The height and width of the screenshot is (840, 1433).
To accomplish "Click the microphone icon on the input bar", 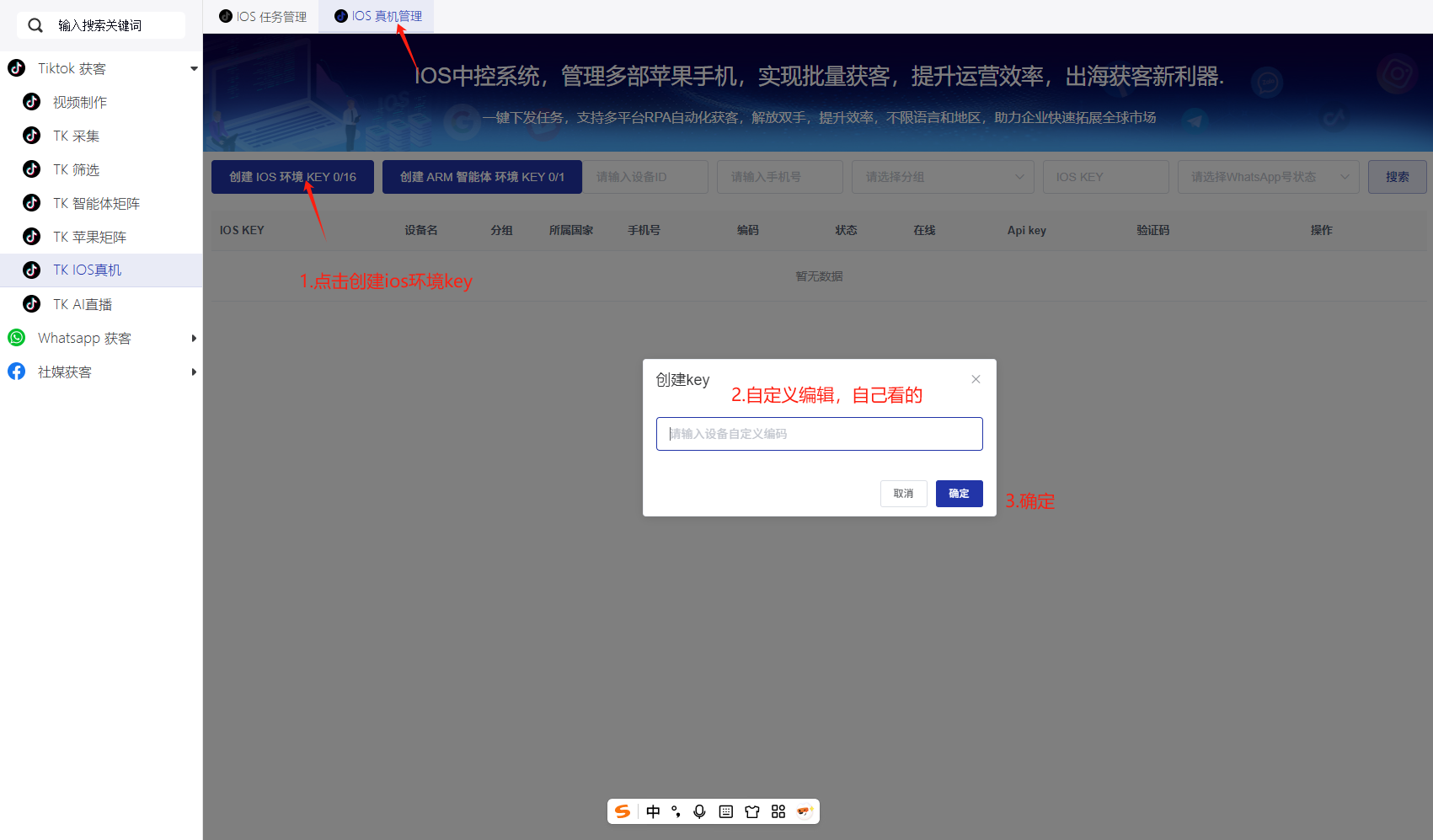I will [x=699, y=811].
